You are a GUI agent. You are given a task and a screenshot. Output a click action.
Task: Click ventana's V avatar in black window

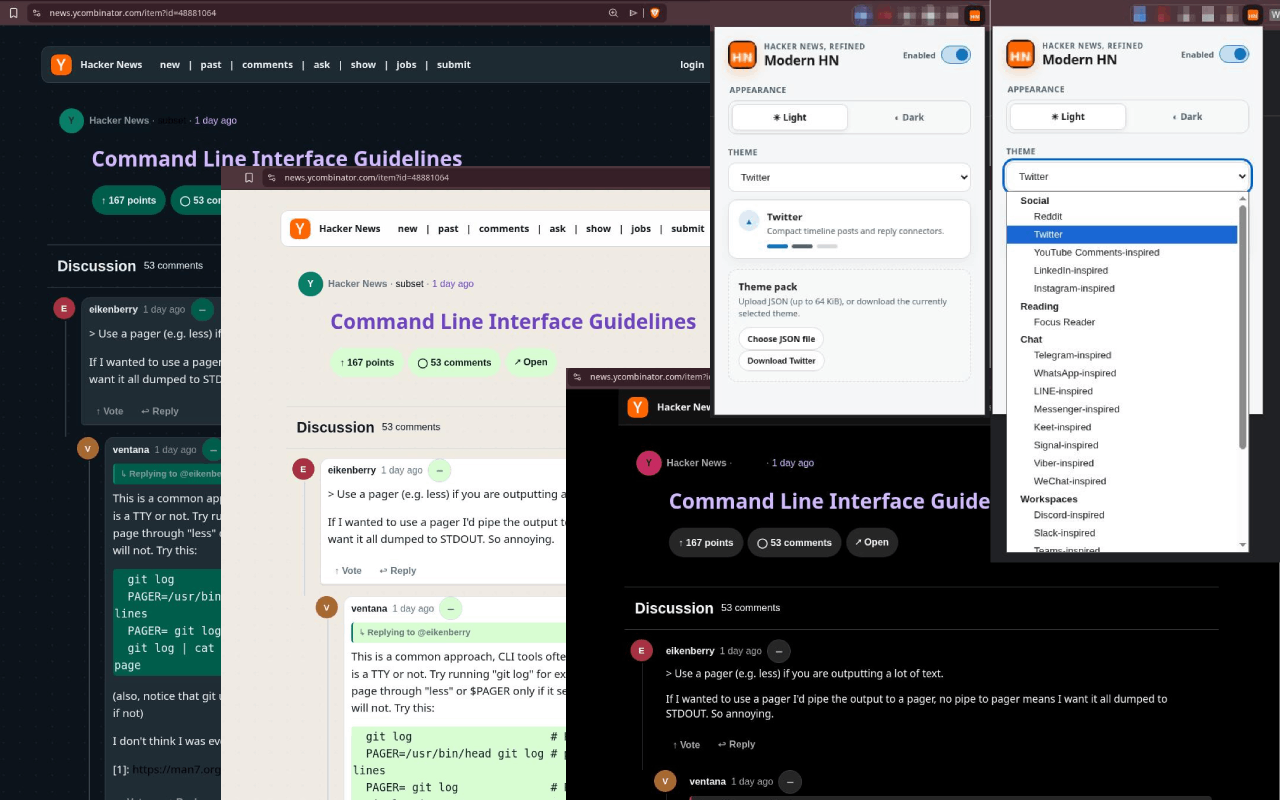point(665,781)
